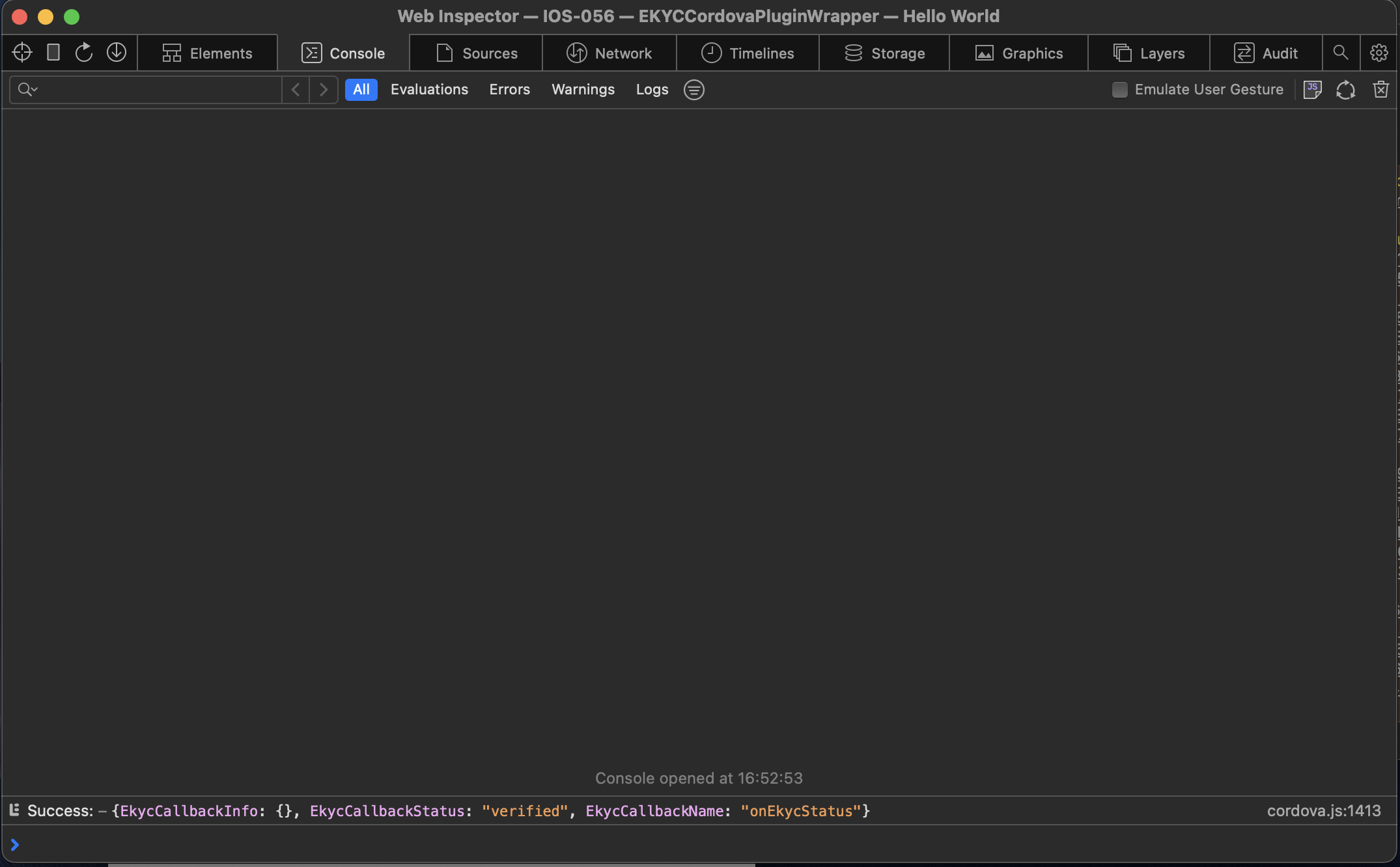Filter console by Errors
Viewport: 1400px width, 867px height.
tap(509, 90)
